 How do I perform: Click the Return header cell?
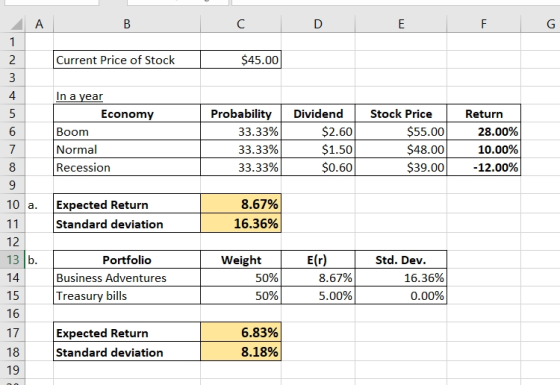coord(484,114)
